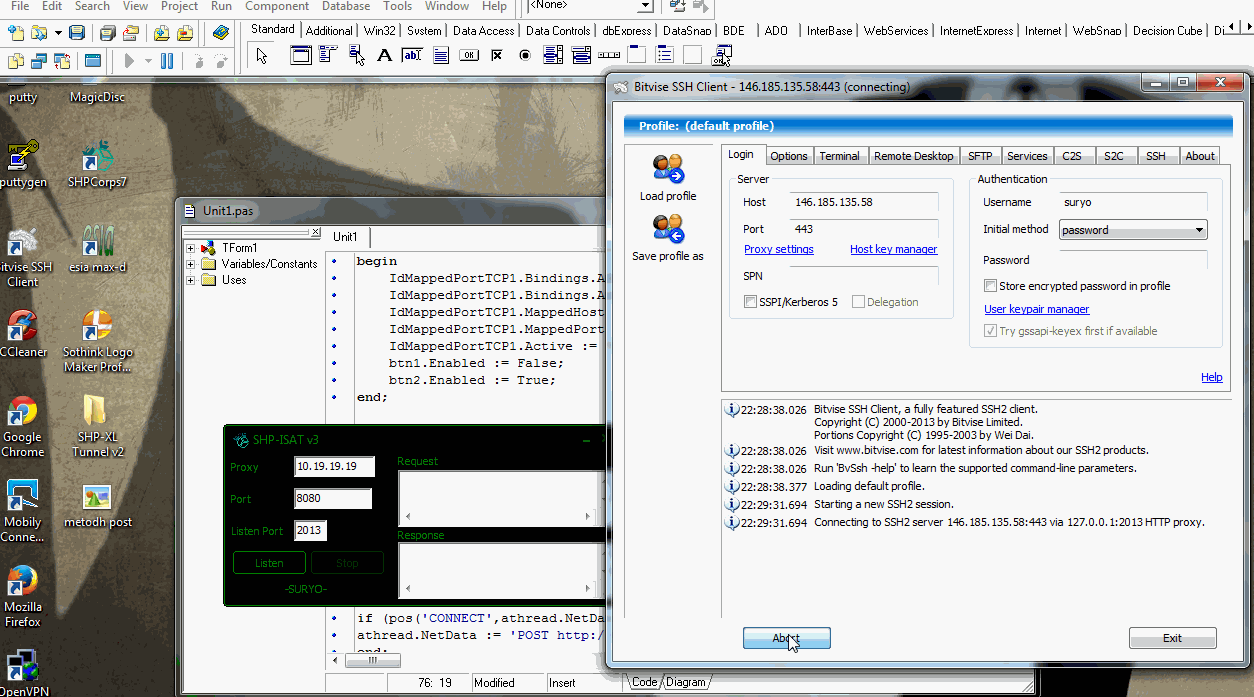Image resolution: width=1254 pixels, height=697 pixels.
Task: Select the arrow pointer in component palette
Action: click(262, 55)
